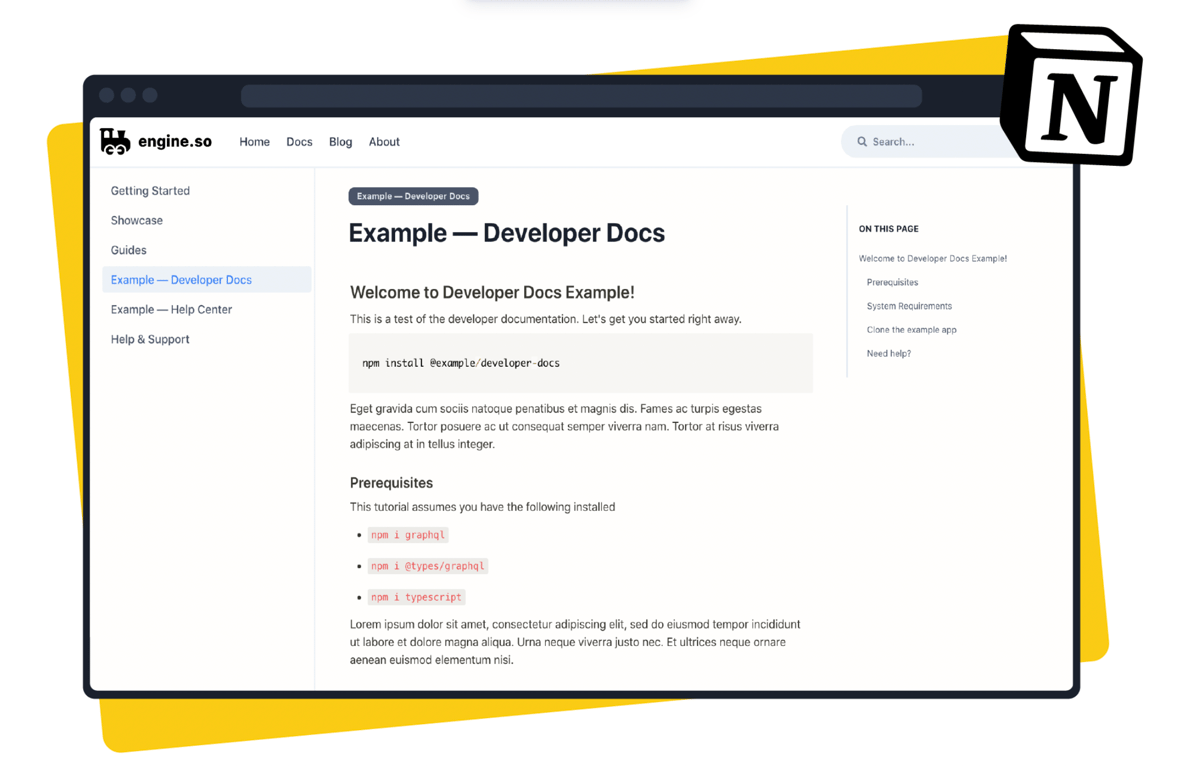The width and height of the screenshot is (1180, 768).
Task: Open Example — Help Center sidebar item
Action: coord(171,310)
